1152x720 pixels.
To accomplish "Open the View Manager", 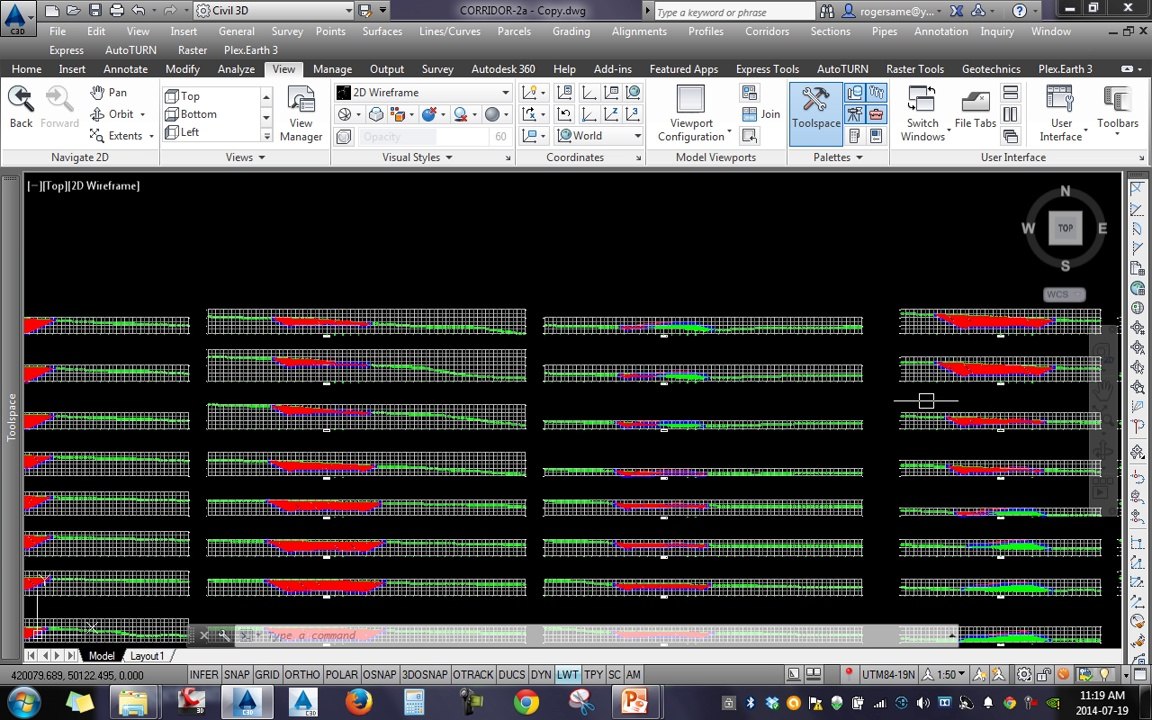I will click(x=301, y=114).
